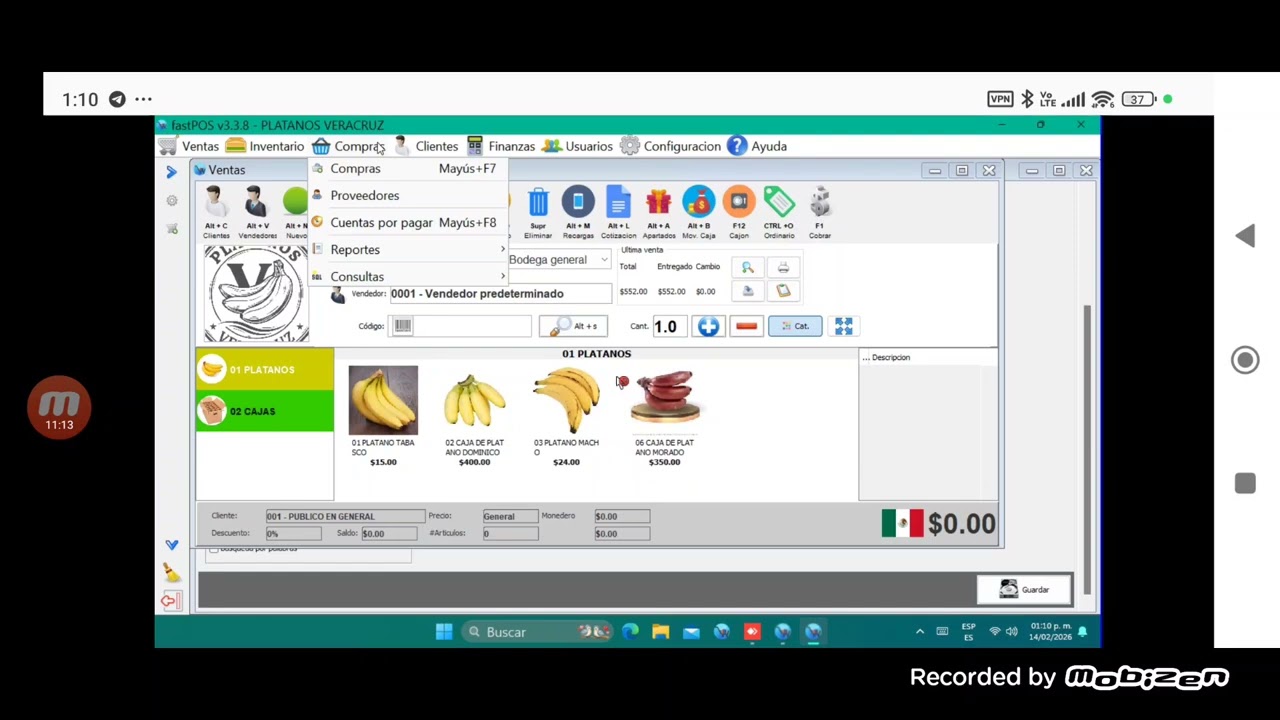Open Microsoft Edge from the taskbar
This screenshot has width=1280, height=720.
630,632
